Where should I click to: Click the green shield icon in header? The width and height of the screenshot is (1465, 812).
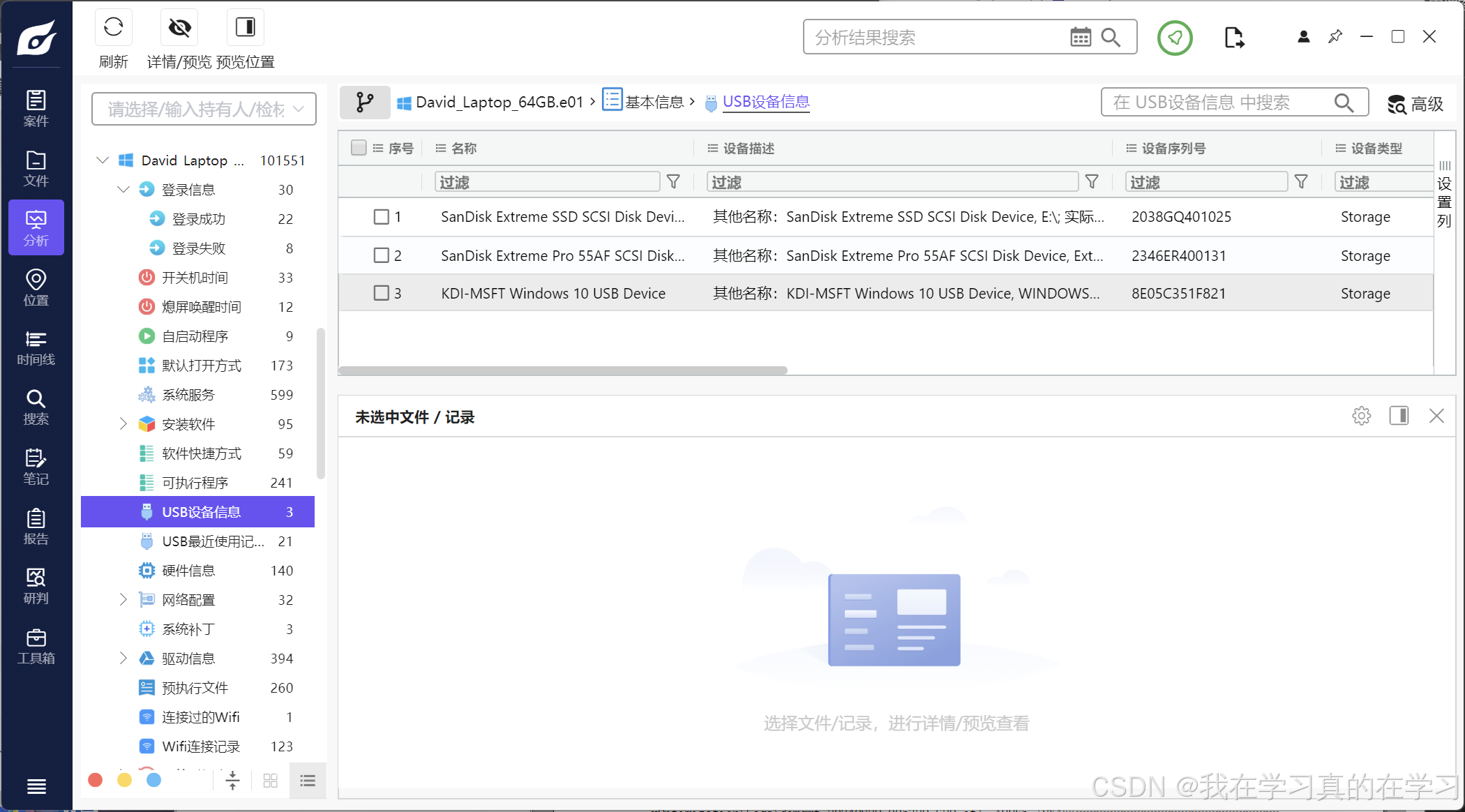[1175, 38]
